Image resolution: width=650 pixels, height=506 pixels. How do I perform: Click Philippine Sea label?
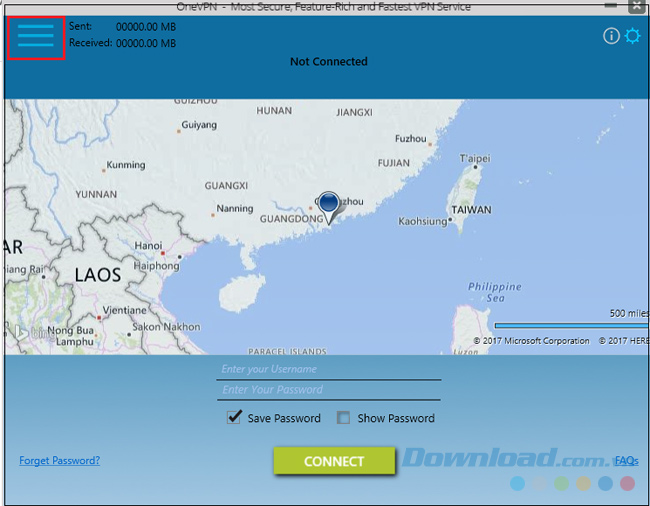pos(495,292)
